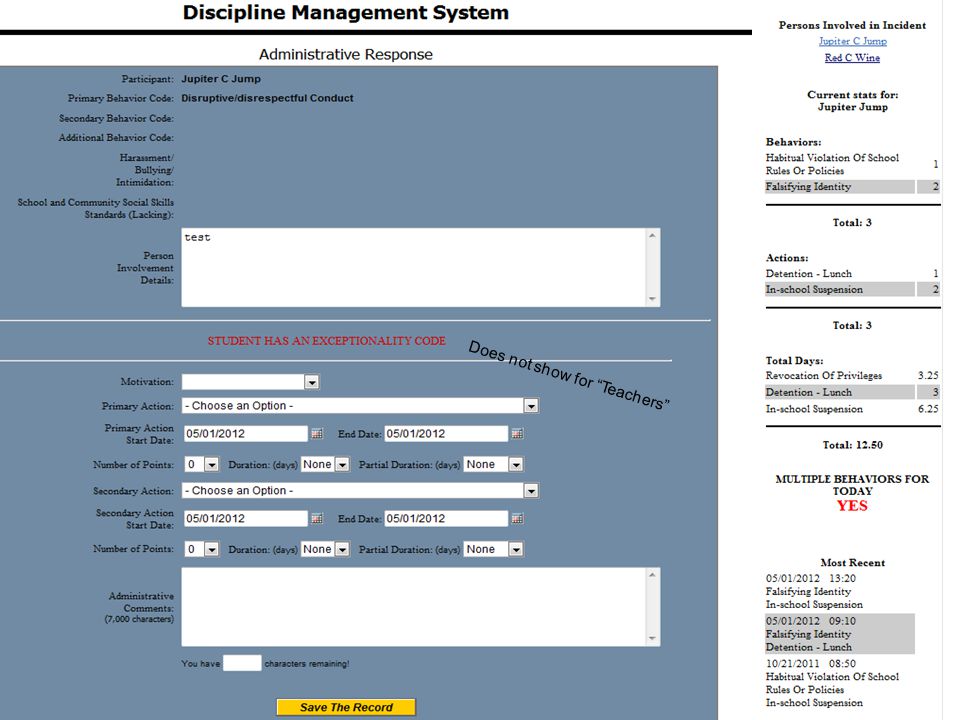
Task: Open Jupiter C Jump person link
Action: pyautogui.click(x=853, y=41)
